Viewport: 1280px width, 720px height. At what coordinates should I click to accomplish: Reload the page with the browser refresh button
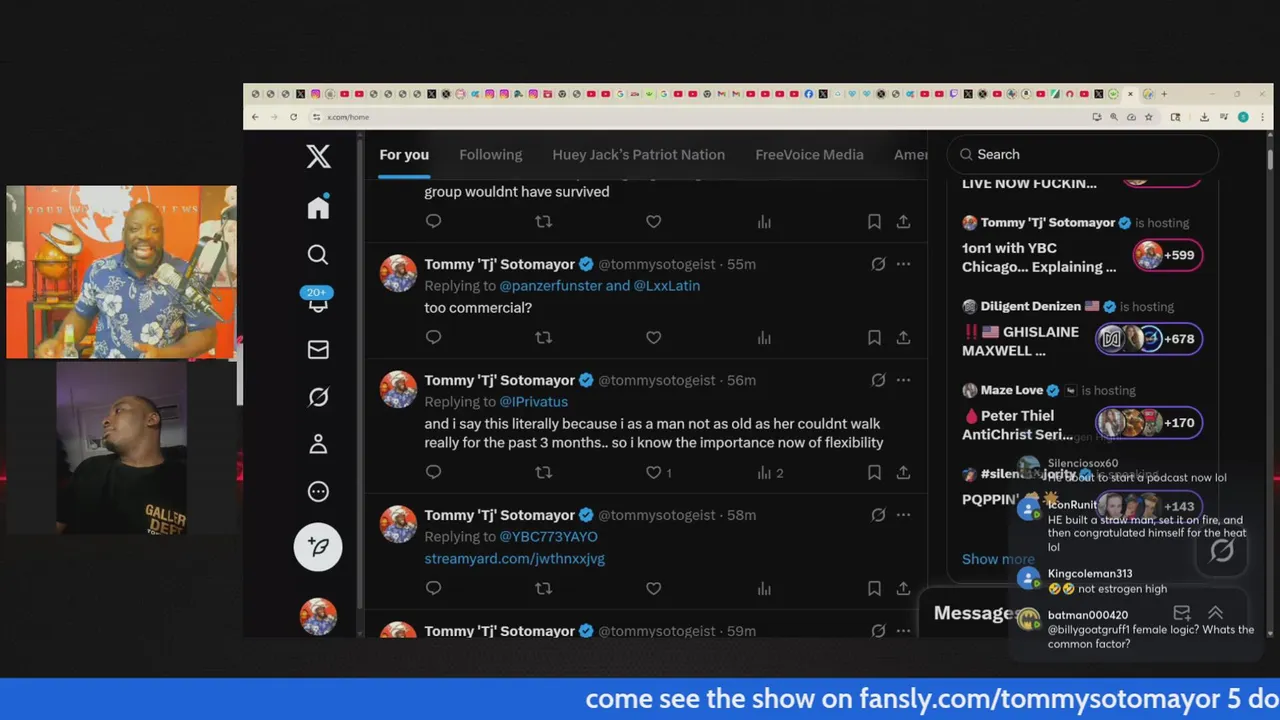point(293,117)
